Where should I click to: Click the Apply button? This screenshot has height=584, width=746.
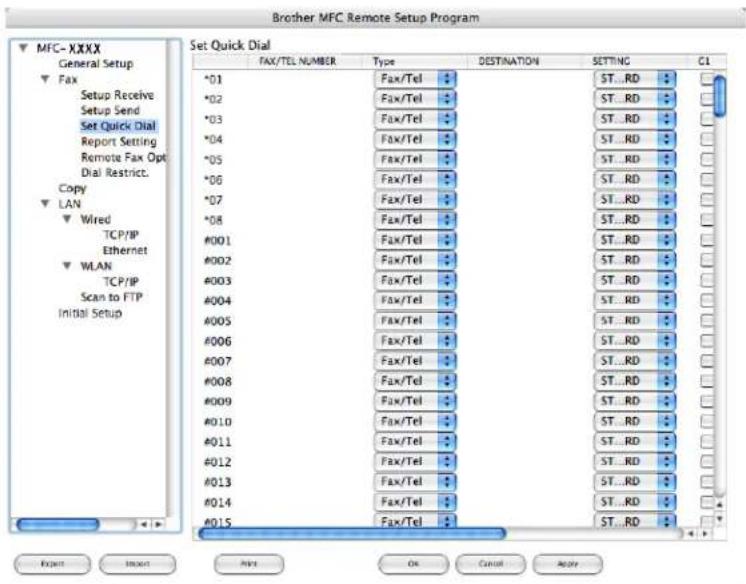coord(568,564)
